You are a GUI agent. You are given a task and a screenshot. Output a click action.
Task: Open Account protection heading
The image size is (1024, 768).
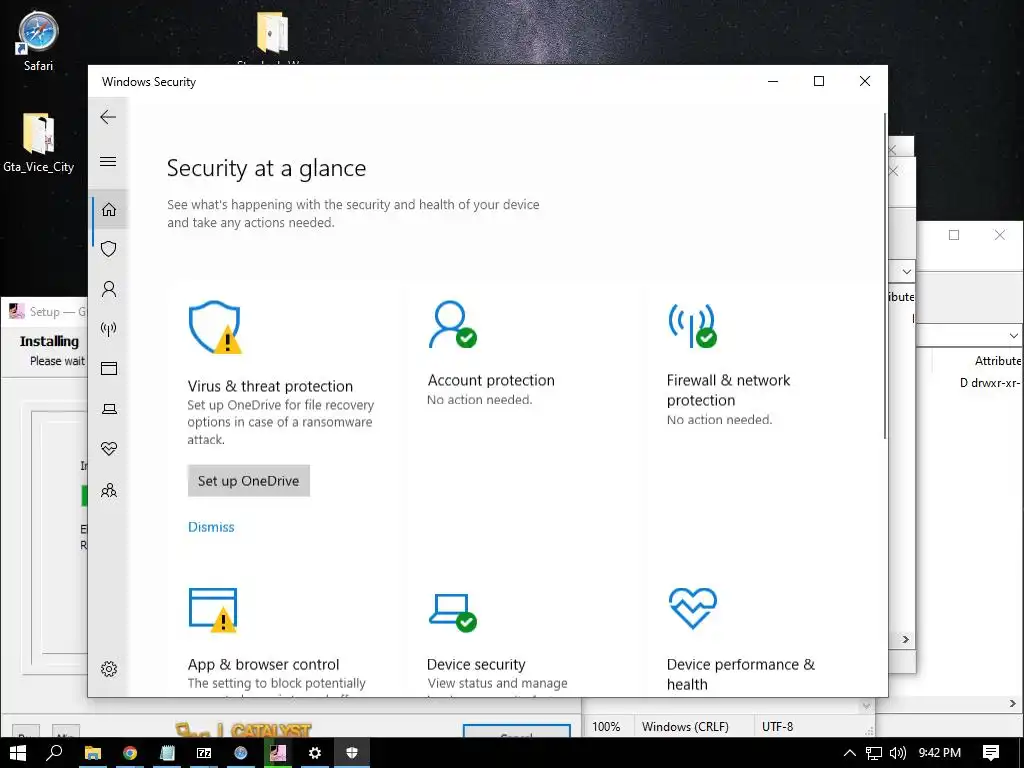pyautogui.click(x=491, y=380)
